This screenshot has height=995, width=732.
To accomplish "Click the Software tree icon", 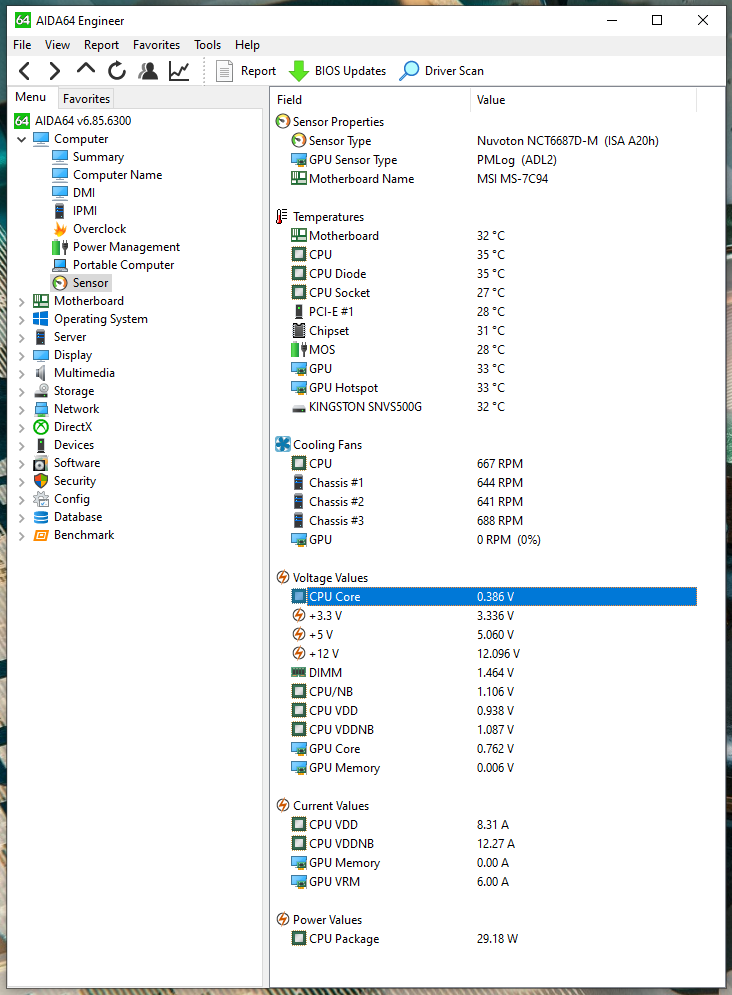I will [x=41, y=463].
